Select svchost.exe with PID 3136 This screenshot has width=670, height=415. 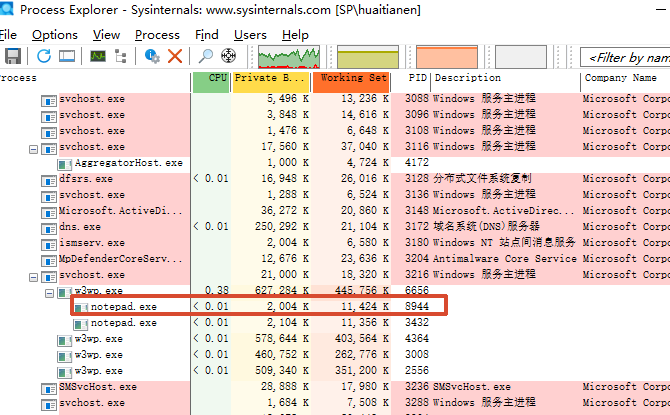pos(92,195)
